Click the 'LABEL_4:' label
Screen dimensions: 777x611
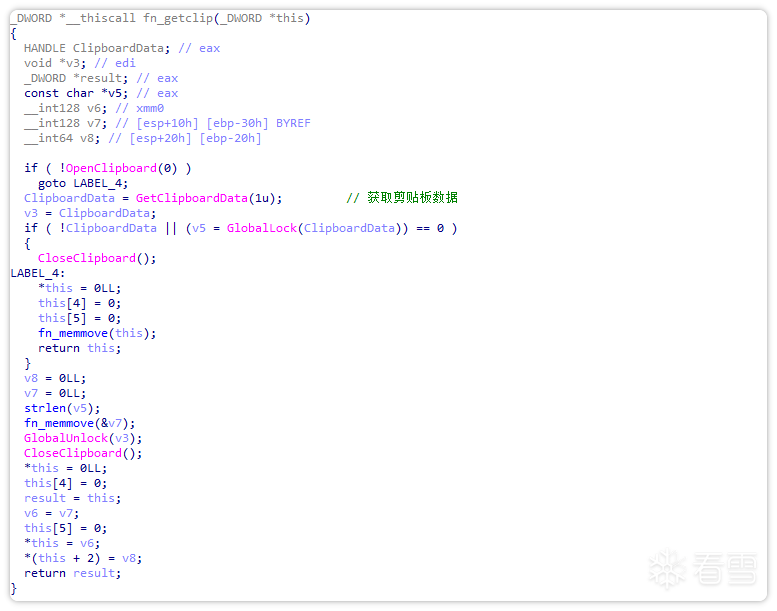pyautogui.click(x=38, y=273)
